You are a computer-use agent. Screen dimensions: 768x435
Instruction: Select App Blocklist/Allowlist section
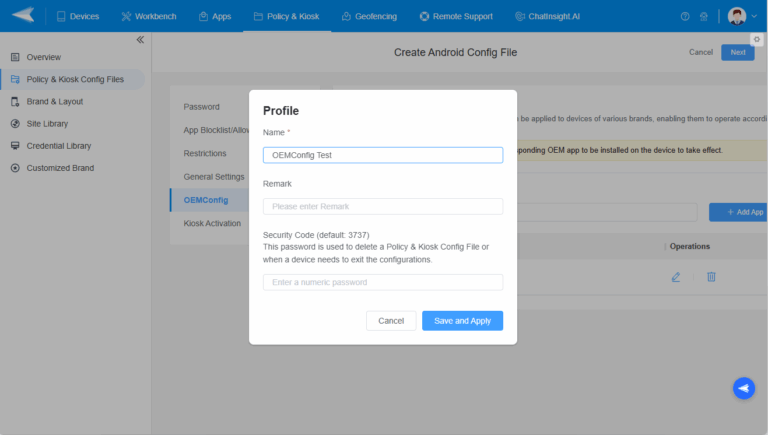click(216, 130)
